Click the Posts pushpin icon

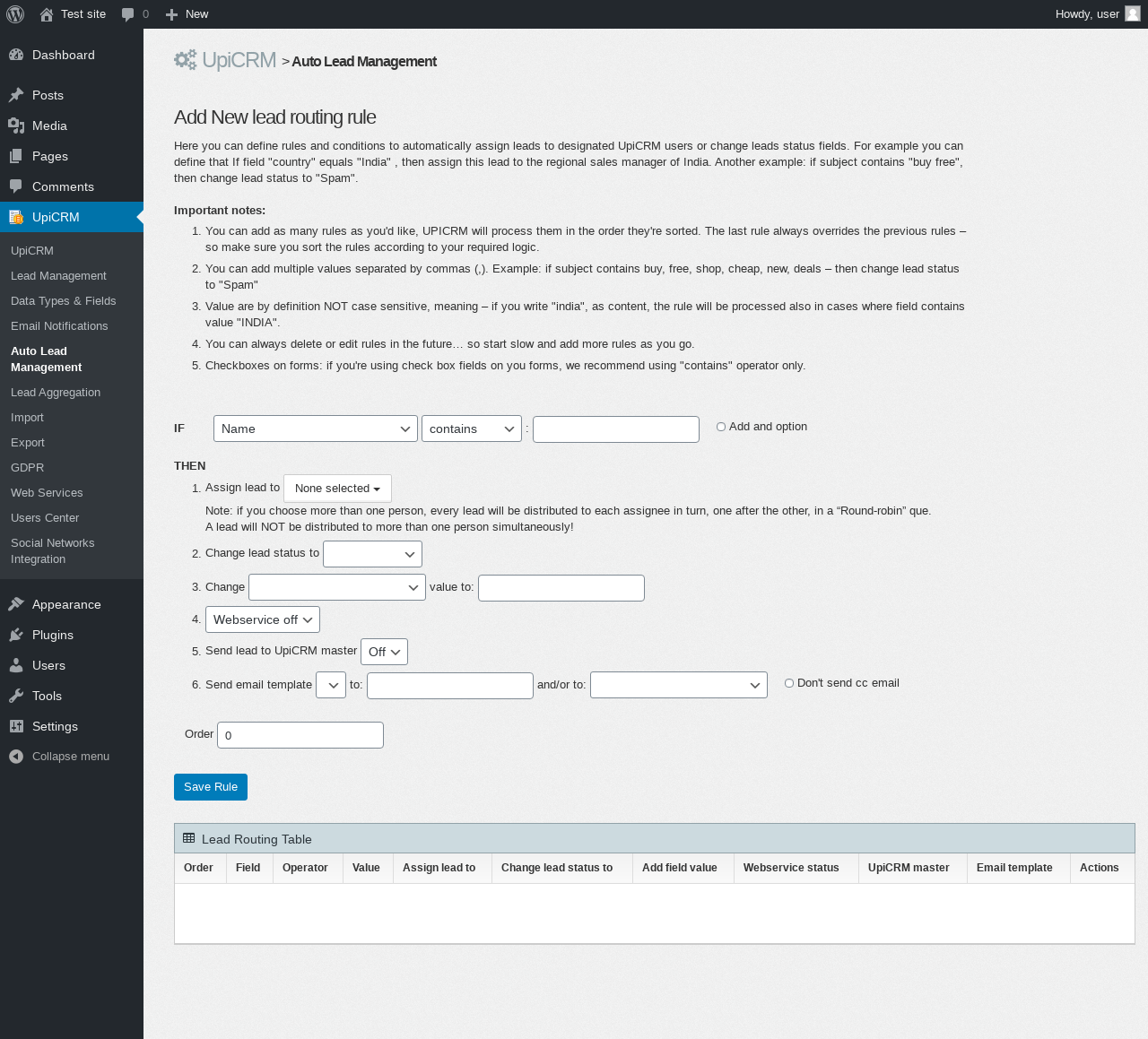(x=16, y=95)
